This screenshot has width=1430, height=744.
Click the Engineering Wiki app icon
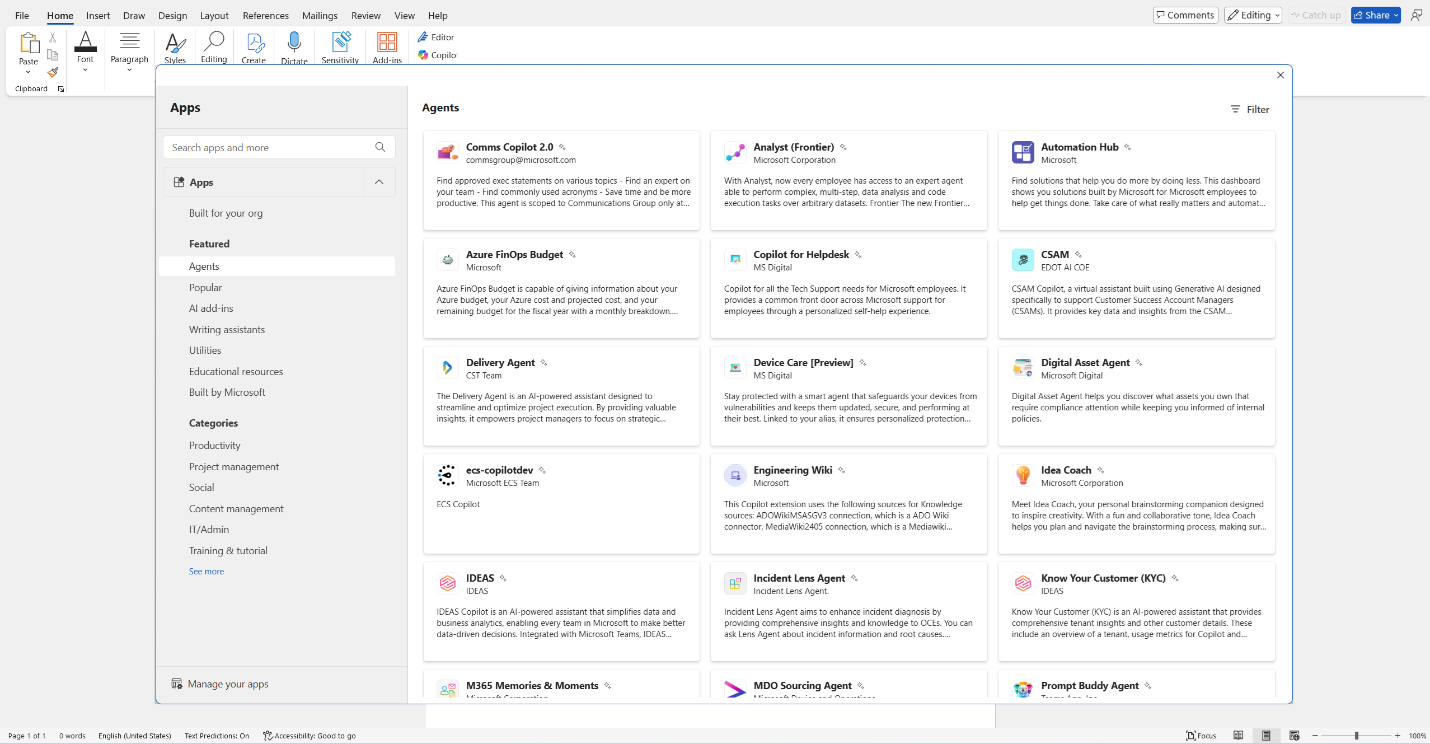735,476
